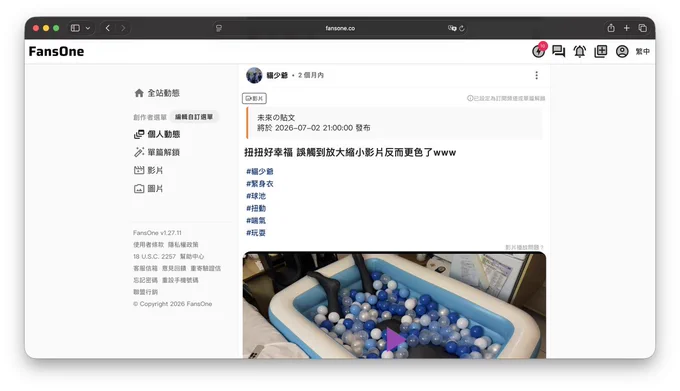Open the user account profile icon
680x391 pixels.
coord(622,51)
